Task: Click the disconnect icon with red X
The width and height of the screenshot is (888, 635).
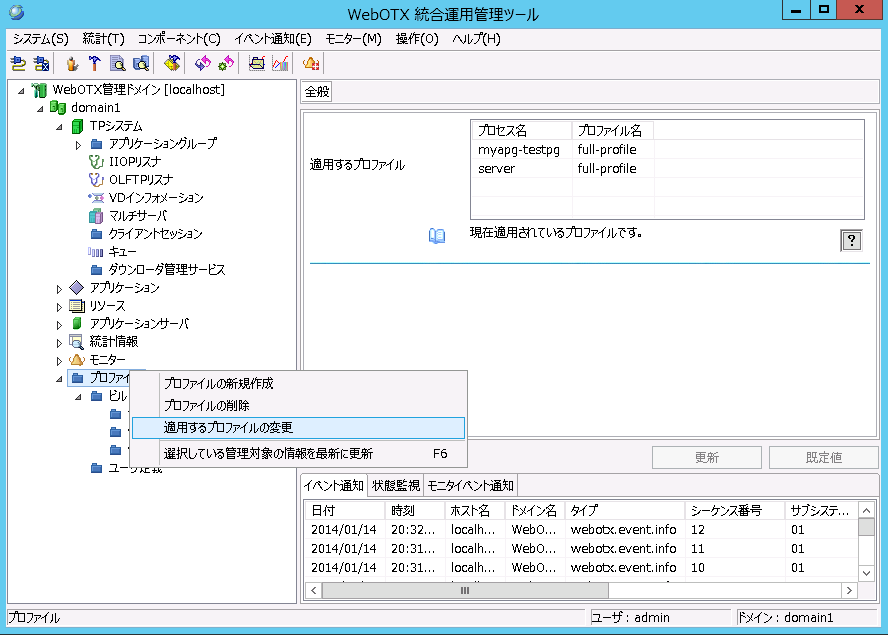Action: pos(40,62)
